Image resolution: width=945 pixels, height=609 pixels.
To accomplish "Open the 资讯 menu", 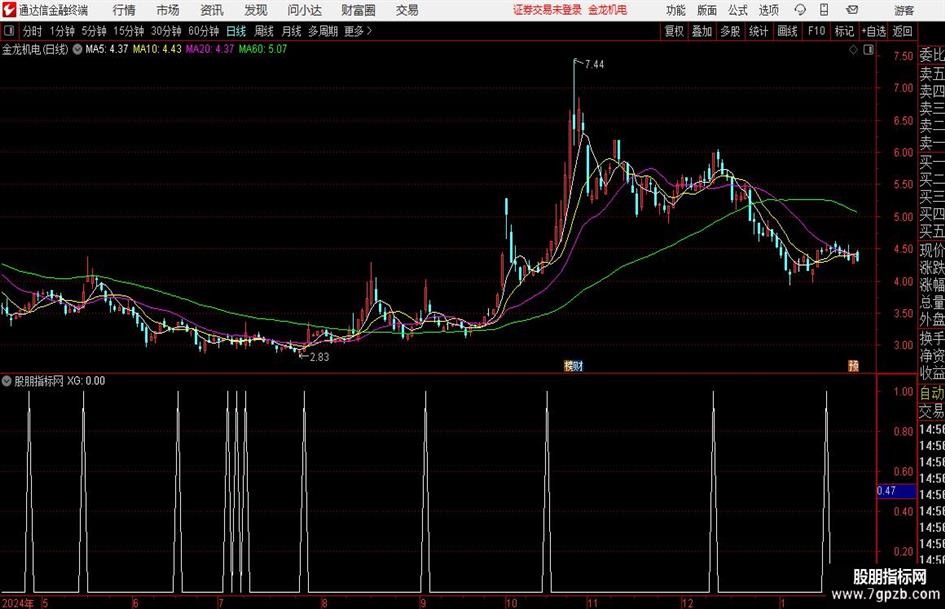I will pyautogui.click(x=212, y=10).
